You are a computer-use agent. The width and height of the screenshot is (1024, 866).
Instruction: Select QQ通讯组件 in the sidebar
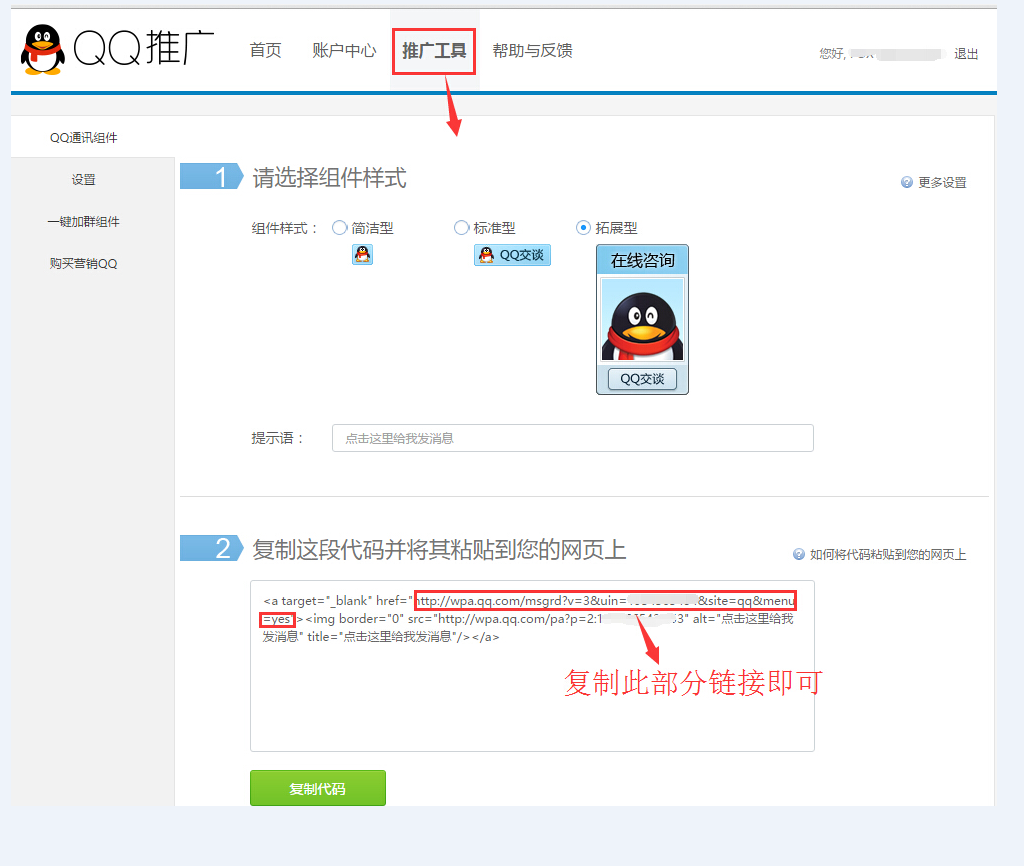click(84, 138)
